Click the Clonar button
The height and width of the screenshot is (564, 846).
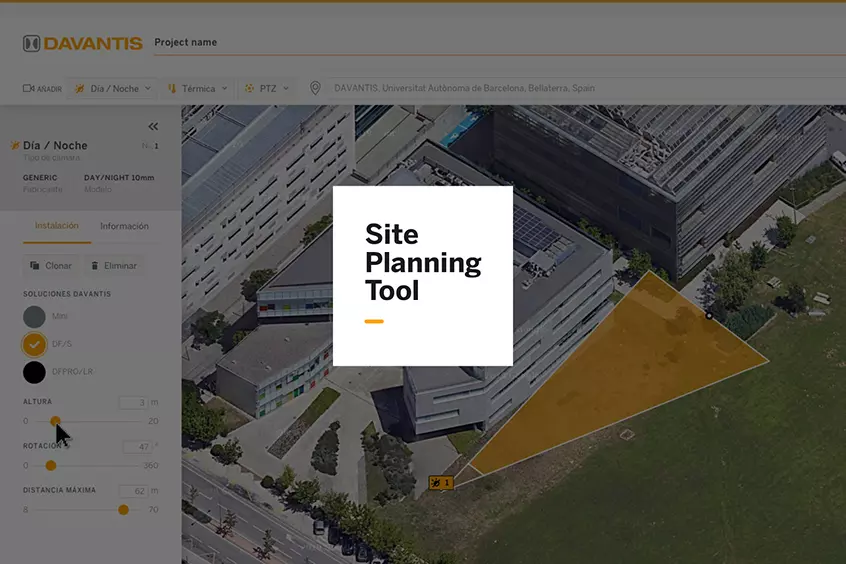tap(50, 266)
